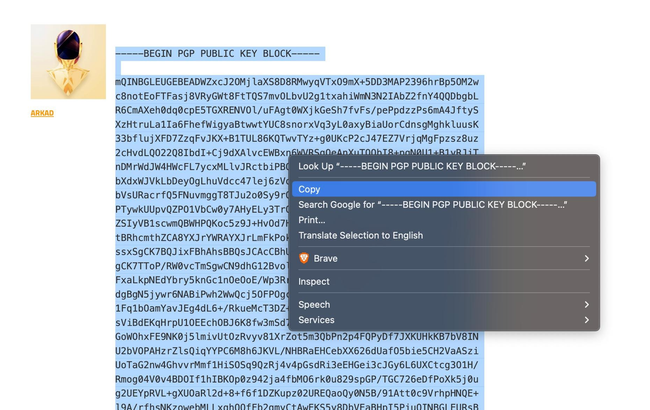This screenshot has height=410, width=650.
Task: Click the Services menu label
Action: [x=316, y=320]
